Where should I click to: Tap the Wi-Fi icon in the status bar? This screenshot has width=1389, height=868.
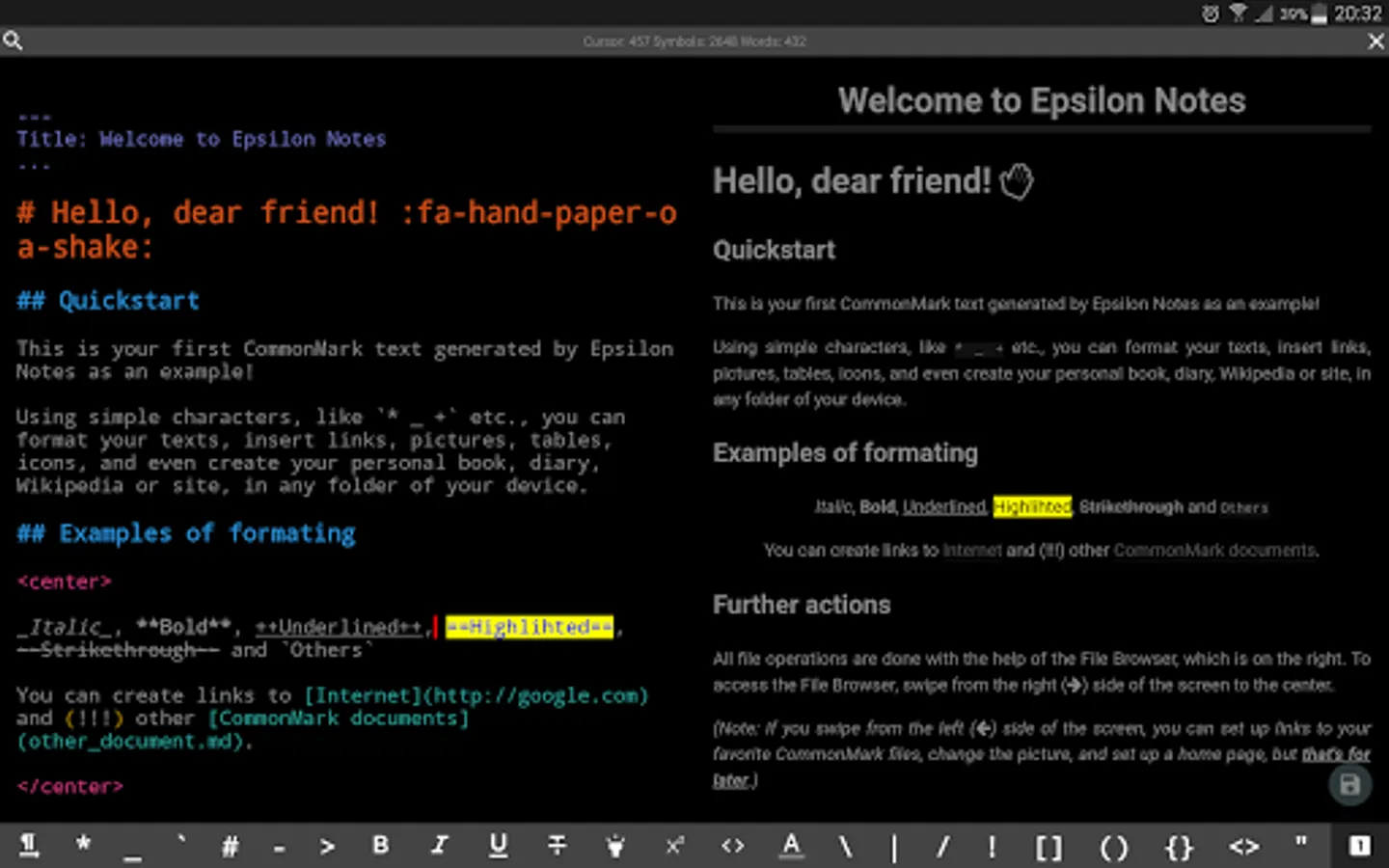point(1238,14)
